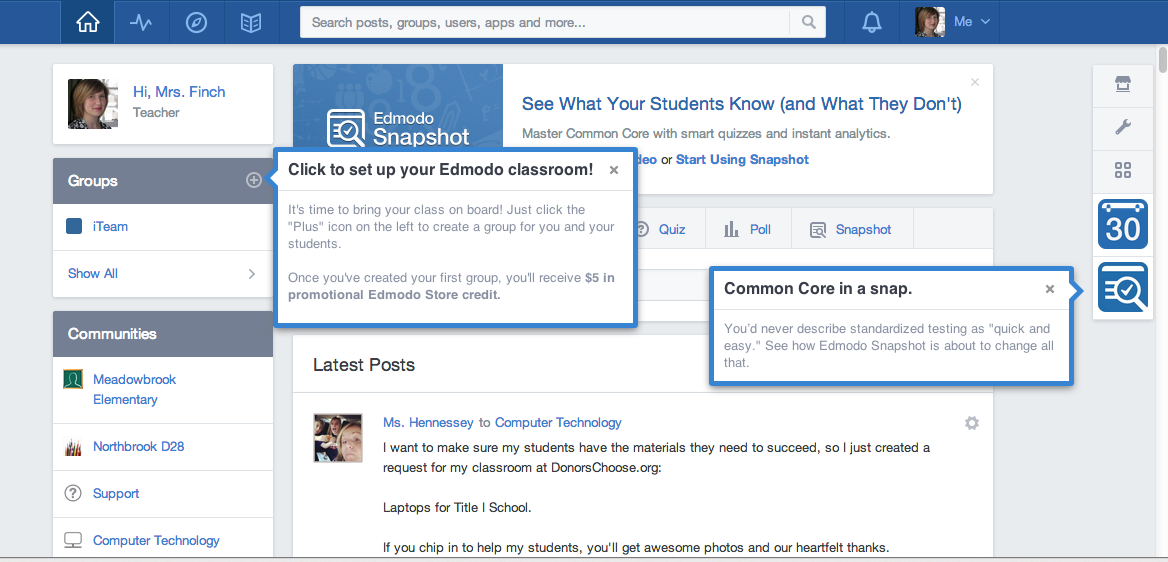This screenshot has width=1168, height=562.
Task: Click the plus icon to create a group
Action: (254, 180)
